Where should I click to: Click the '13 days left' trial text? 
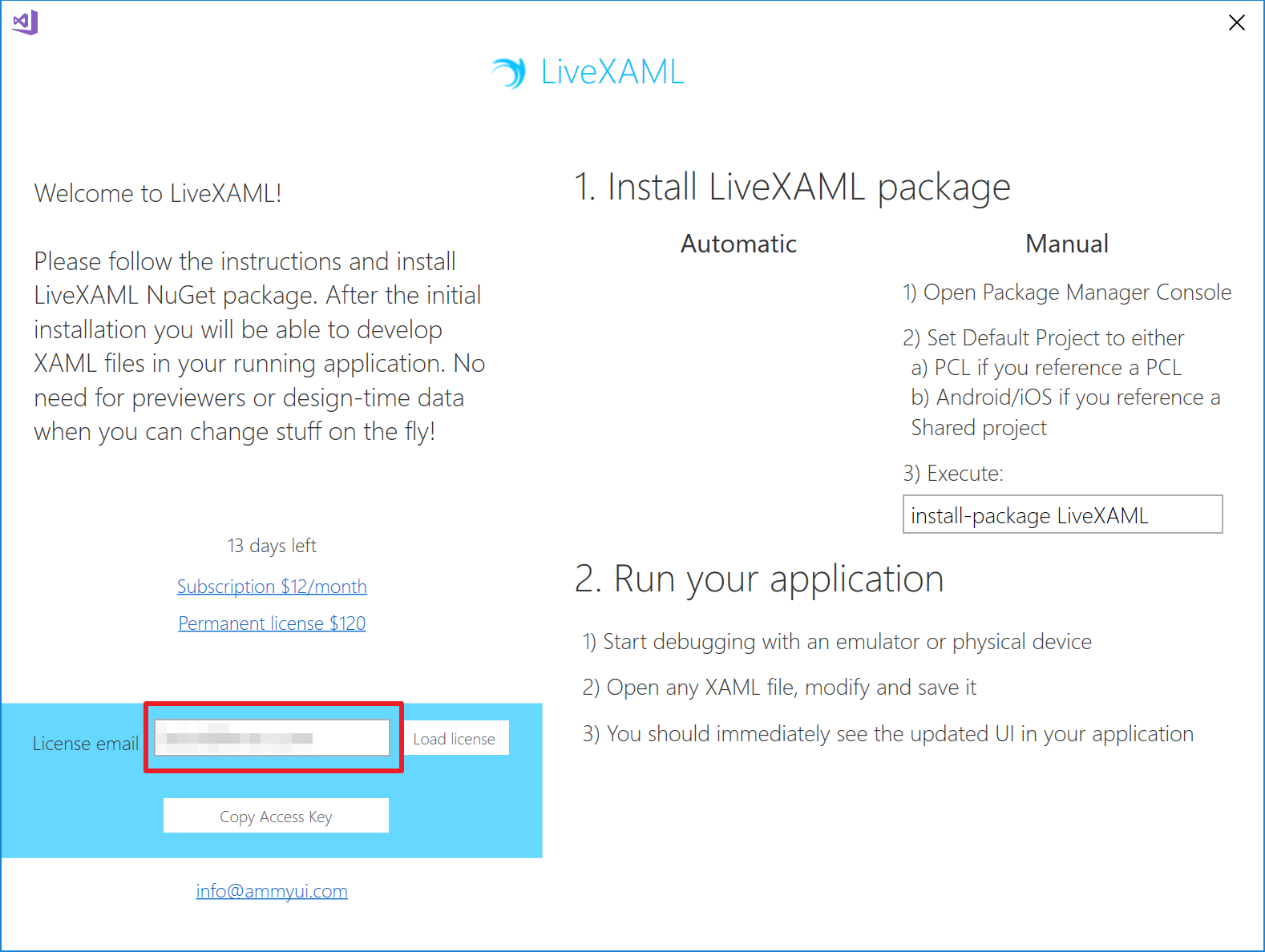click(x=272, y=546)
